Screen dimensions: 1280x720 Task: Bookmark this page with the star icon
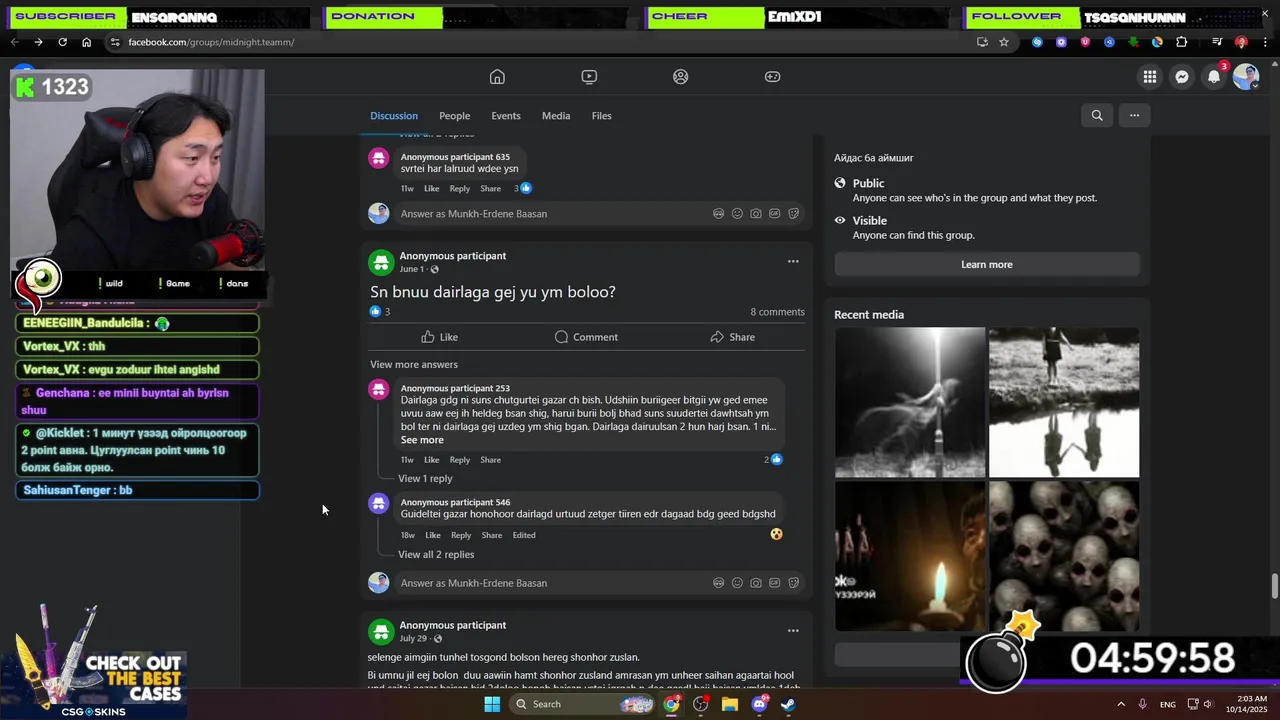[x=1004, y=42]
